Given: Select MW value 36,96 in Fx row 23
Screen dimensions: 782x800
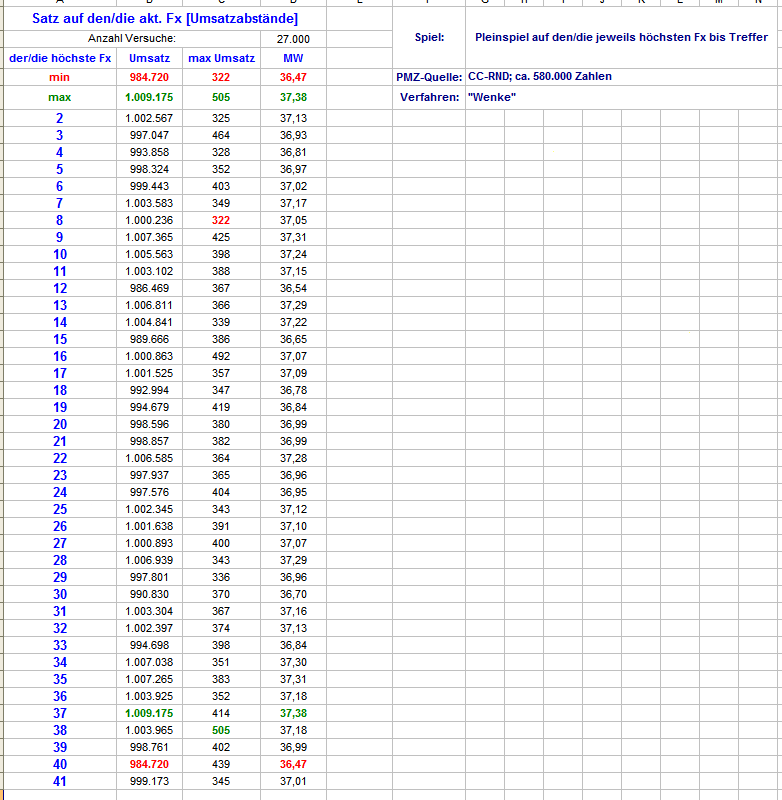Looking at the screenshot, I should coord(293,476).
